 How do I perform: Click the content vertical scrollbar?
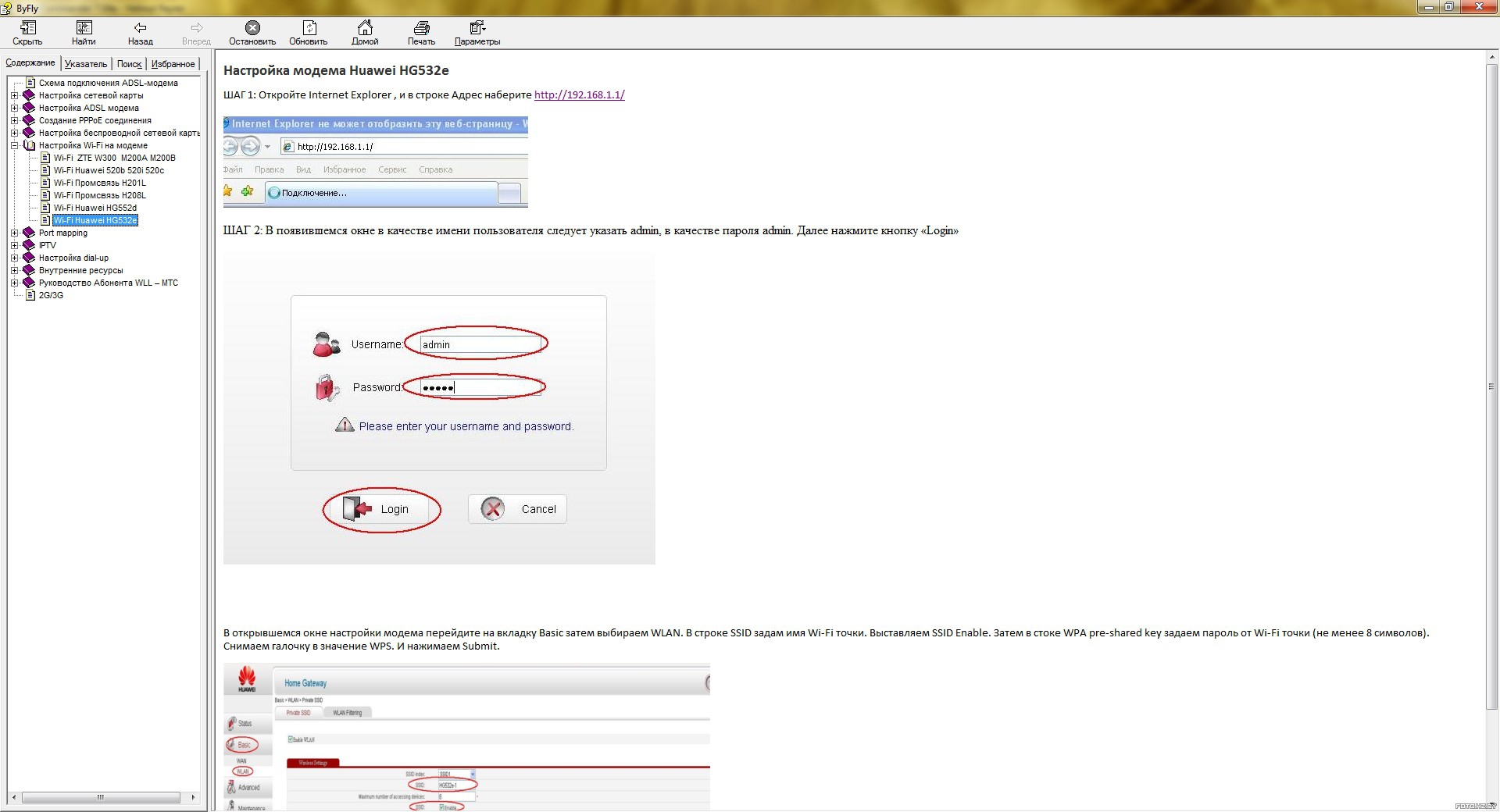pyautogui.click(x=1491, y=386)
